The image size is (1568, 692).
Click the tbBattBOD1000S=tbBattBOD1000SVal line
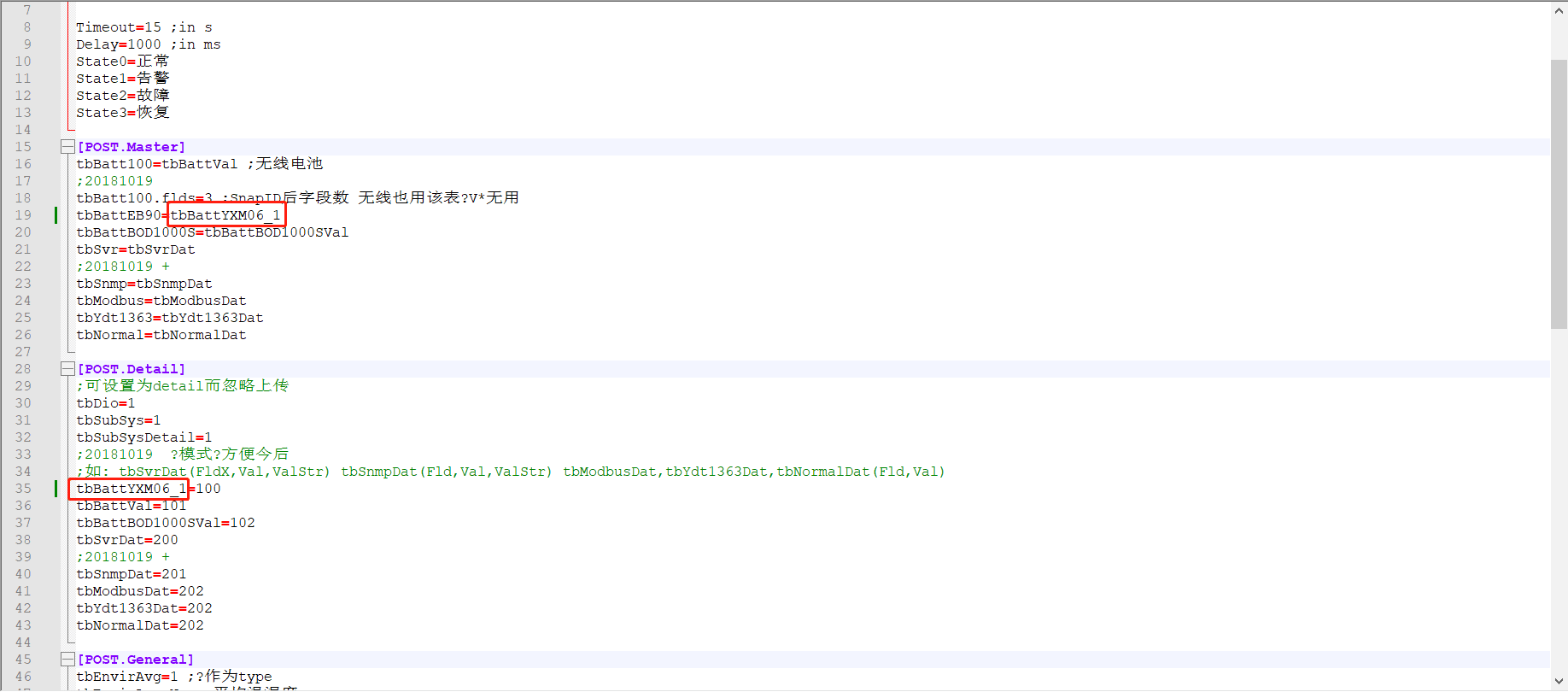tap(213, 232)
